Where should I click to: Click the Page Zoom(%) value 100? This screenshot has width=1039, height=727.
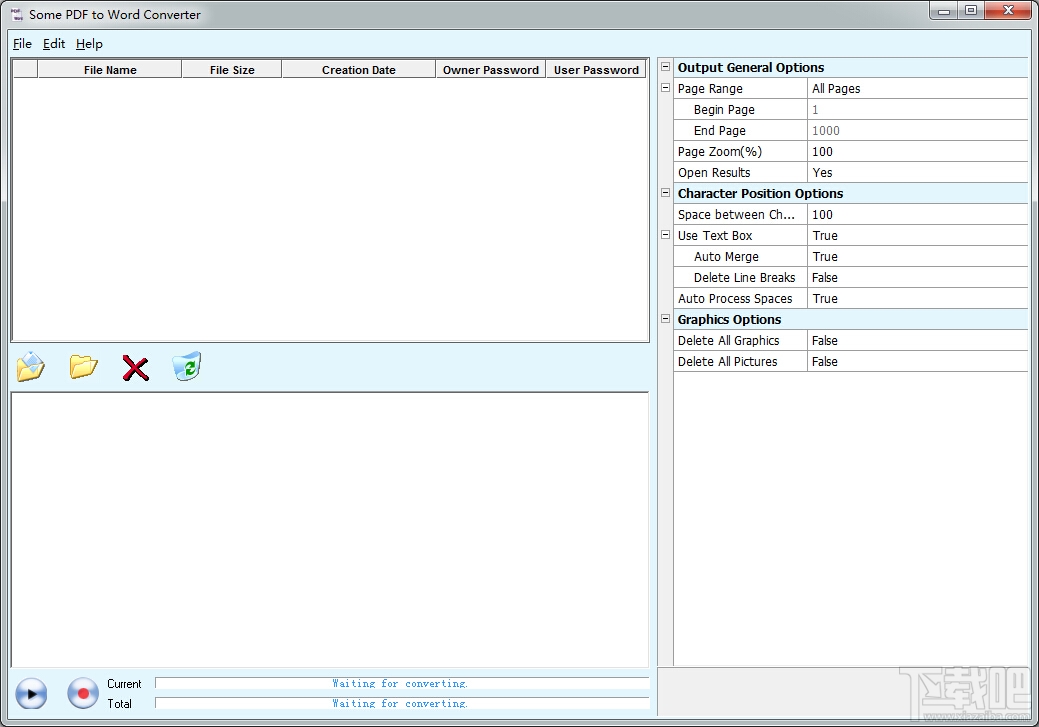click(918, 152)
